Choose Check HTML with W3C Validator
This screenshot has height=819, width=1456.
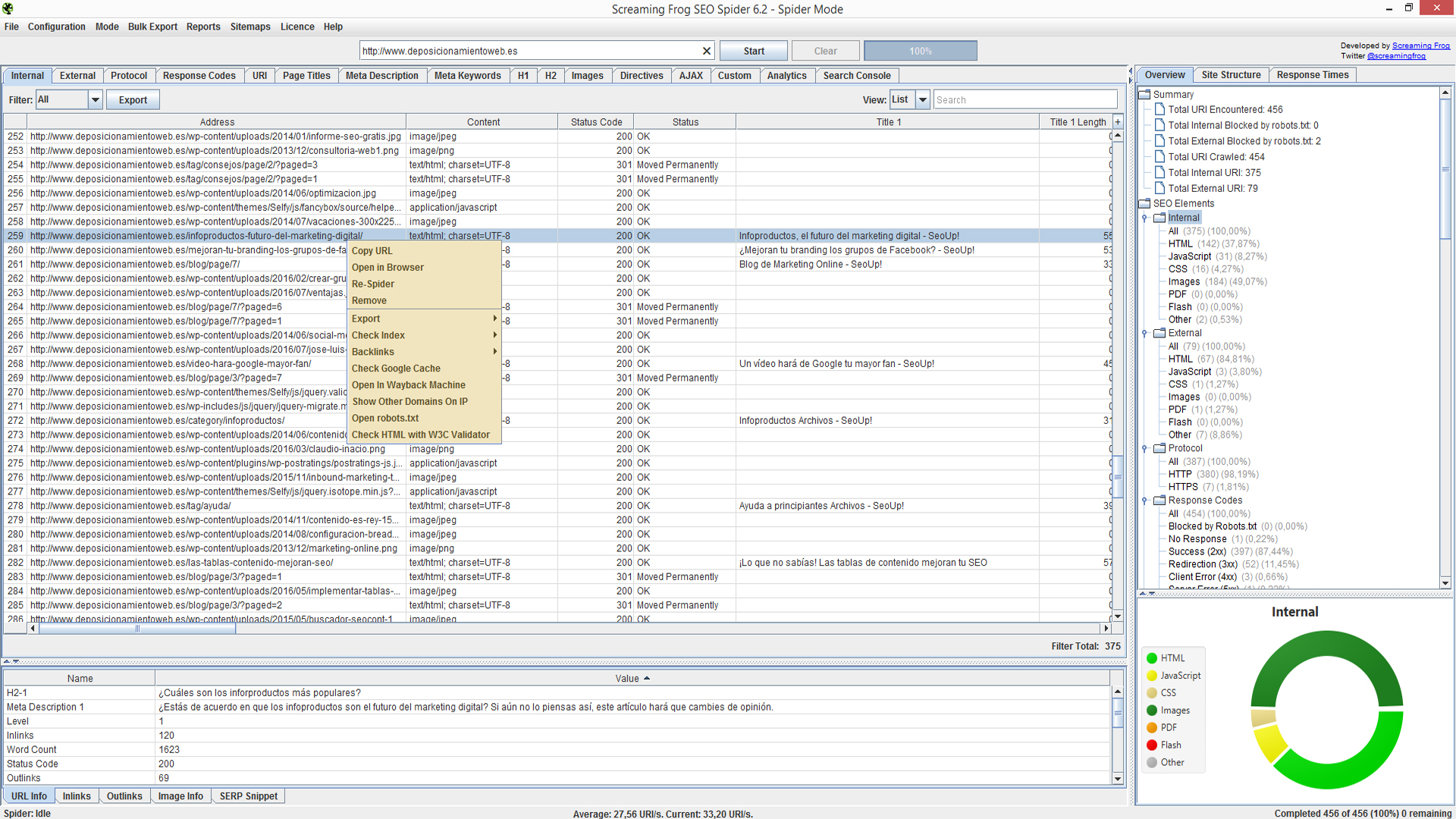click(424, 435)
